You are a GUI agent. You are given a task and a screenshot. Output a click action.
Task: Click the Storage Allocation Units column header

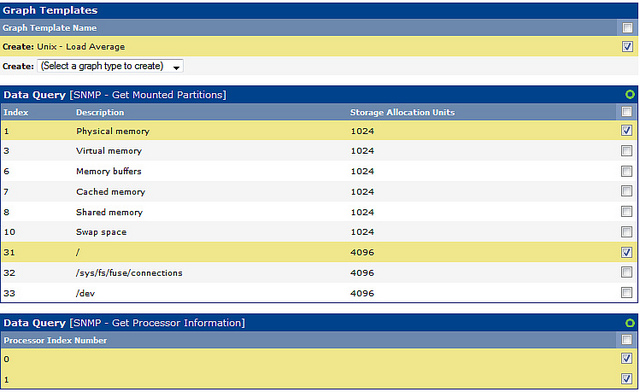pos(402,112)
